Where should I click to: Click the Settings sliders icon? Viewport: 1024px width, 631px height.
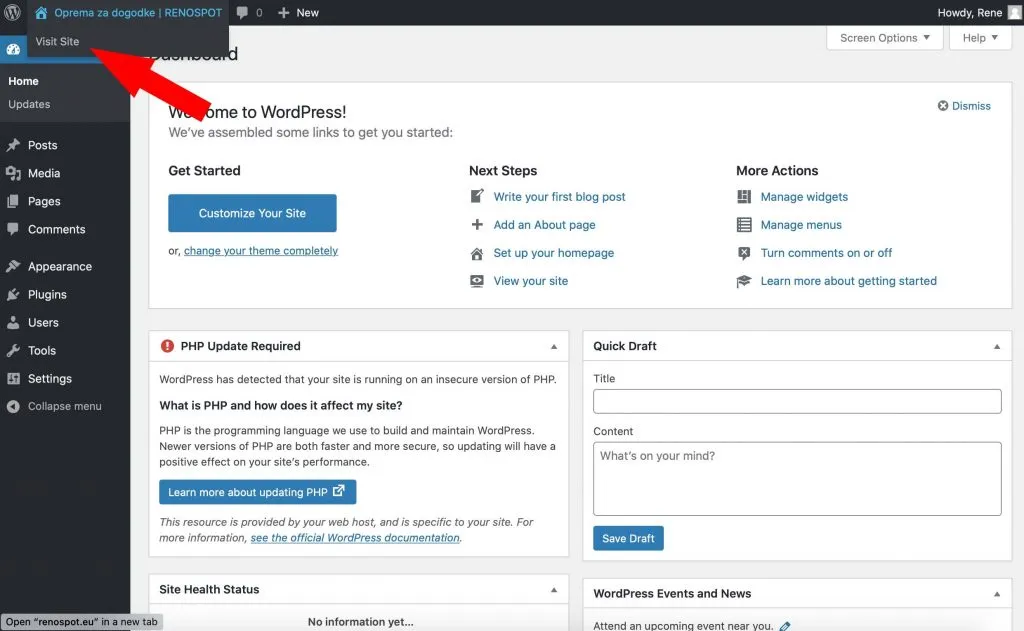[x=13, y=378]
